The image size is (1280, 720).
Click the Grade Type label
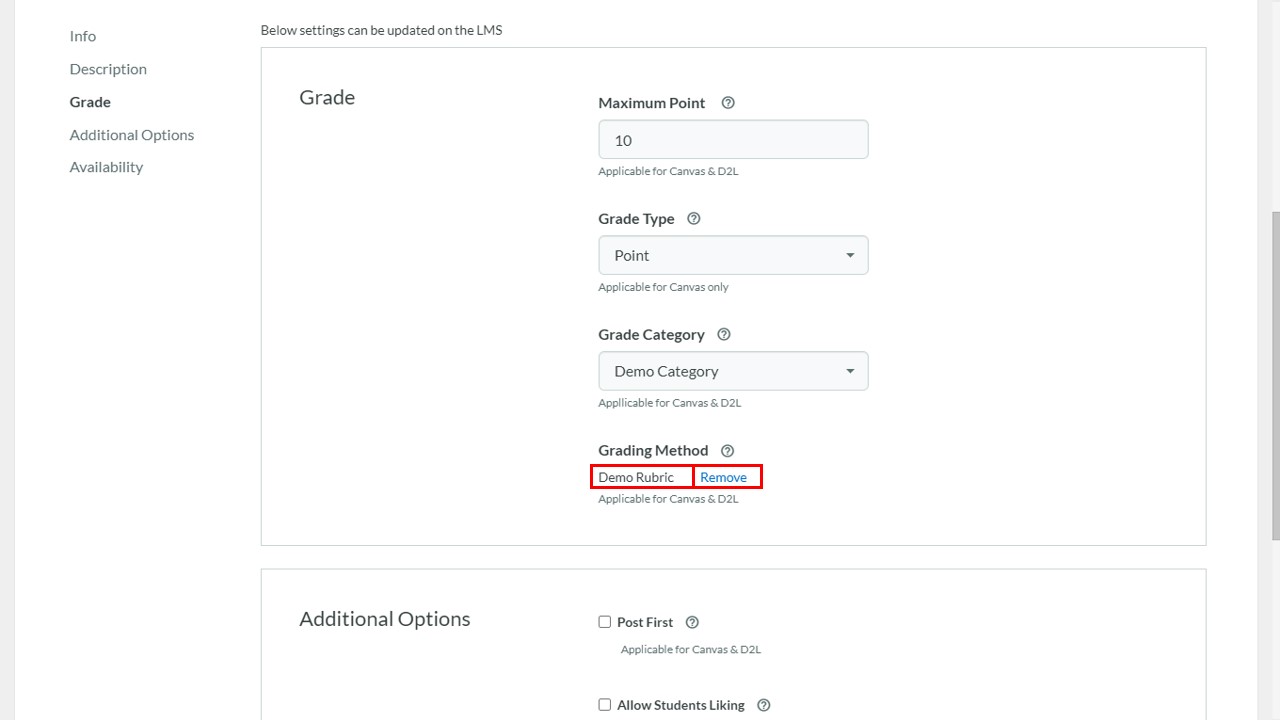pyautogui.click(x=636, y=219)
